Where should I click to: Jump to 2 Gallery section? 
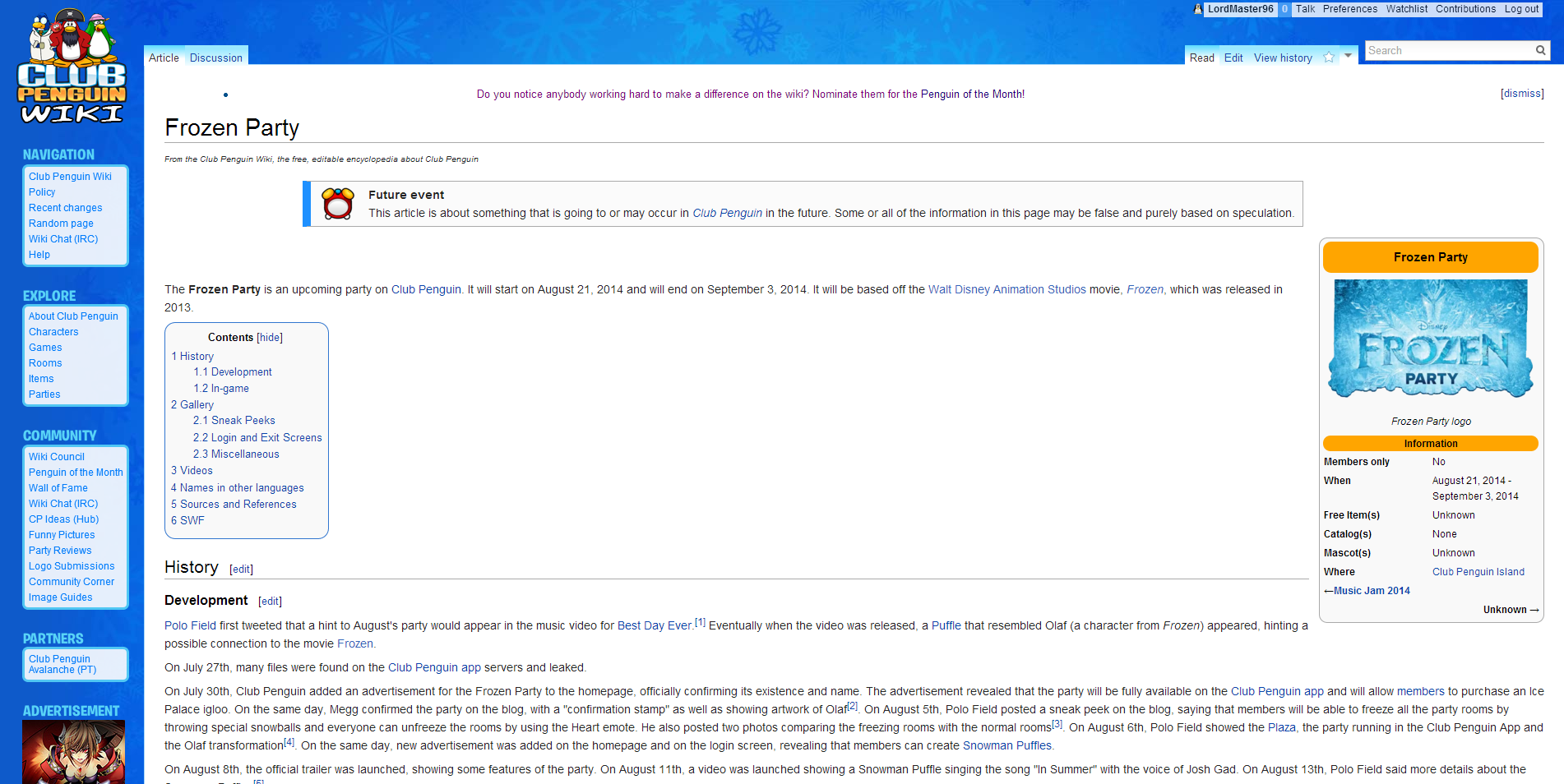192,405
